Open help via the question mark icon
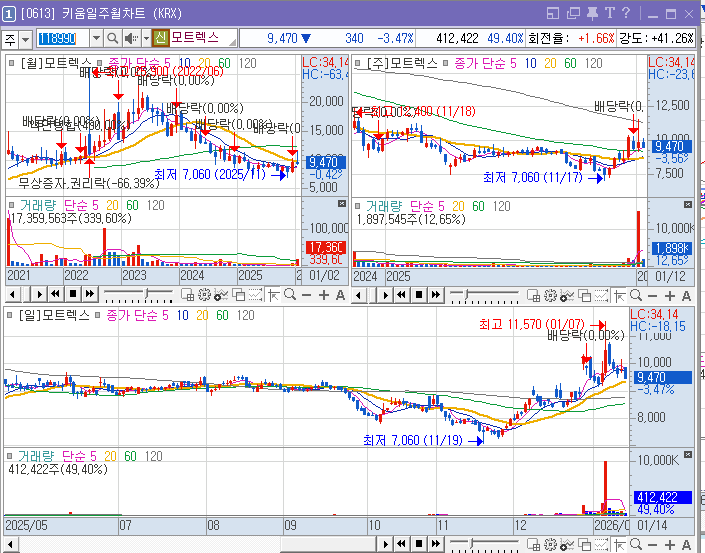This screenshot has width=705, height=553. tap(626, 13)
